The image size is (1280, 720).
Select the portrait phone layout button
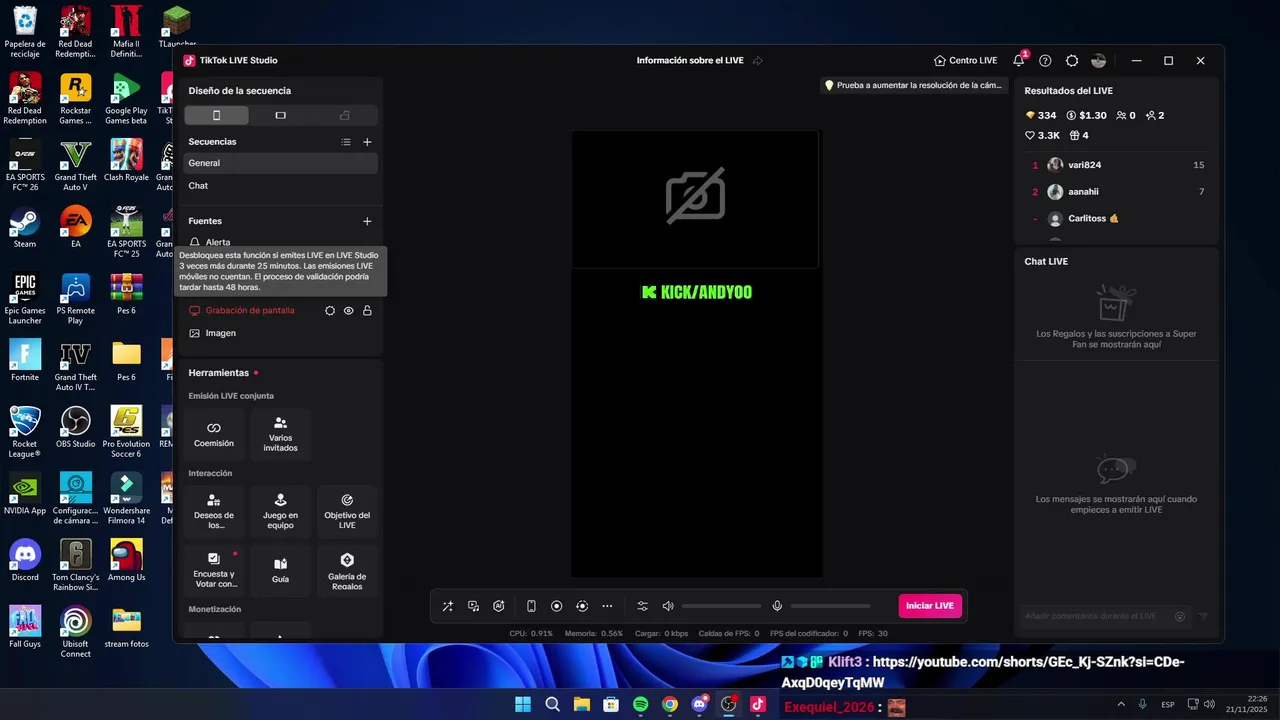[216, 115]
